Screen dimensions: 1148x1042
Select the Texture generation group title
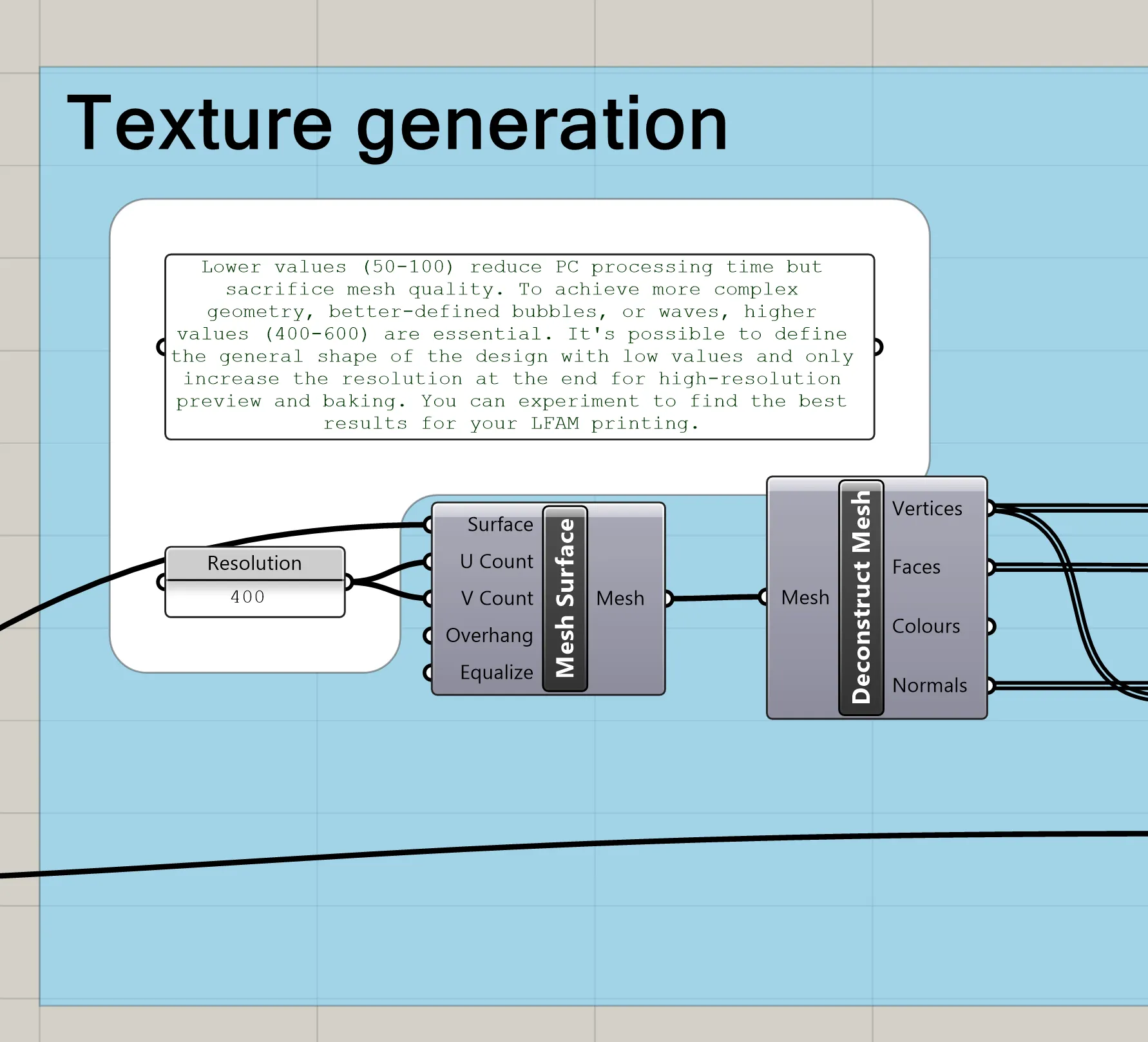[397, 124]
